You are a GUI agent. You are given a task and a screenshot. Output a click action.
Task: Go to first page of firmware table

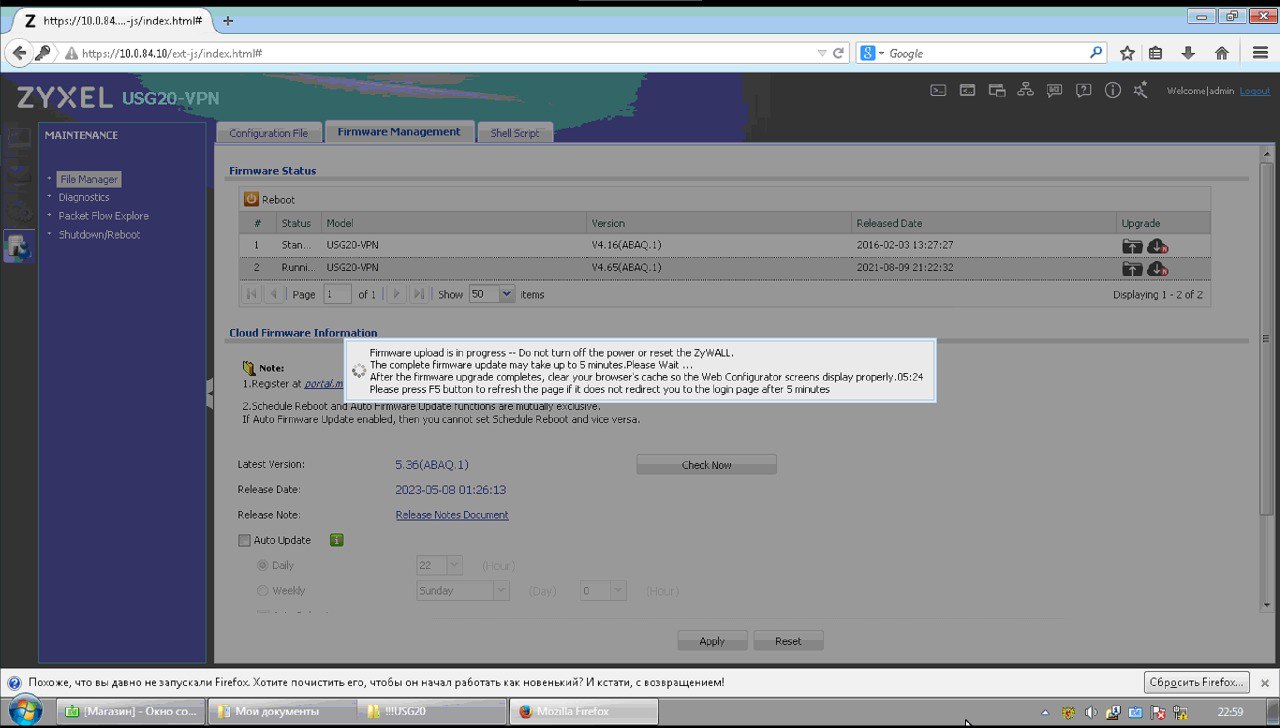point(251,294)
